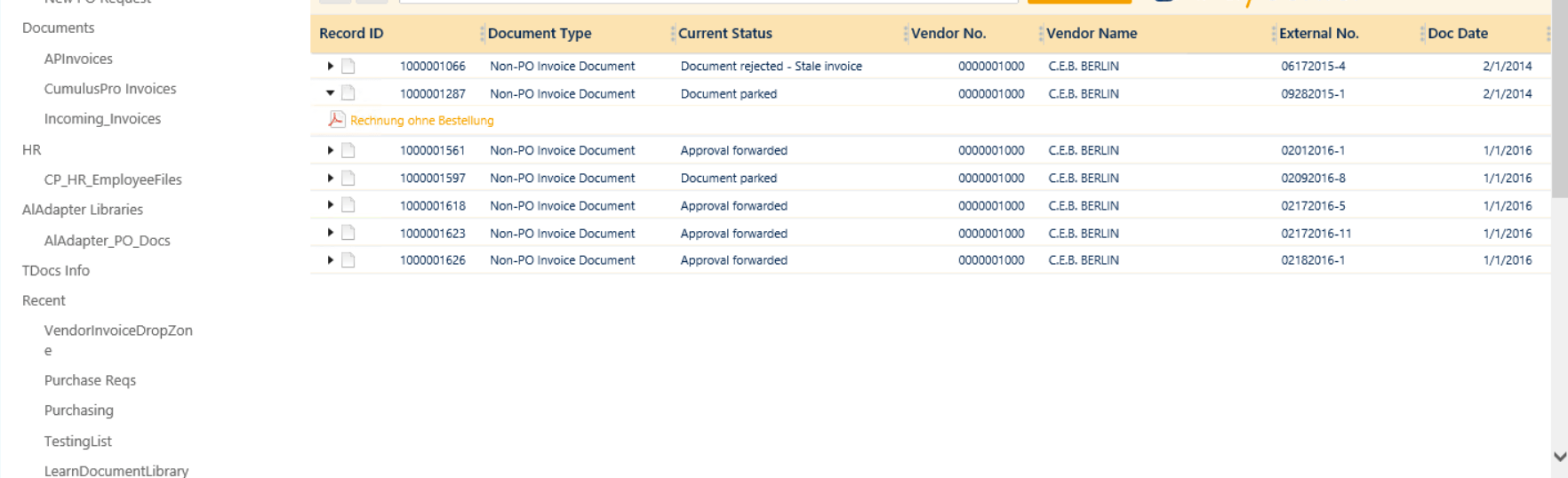Click document icon for record 1000001618

coord(348,205)
